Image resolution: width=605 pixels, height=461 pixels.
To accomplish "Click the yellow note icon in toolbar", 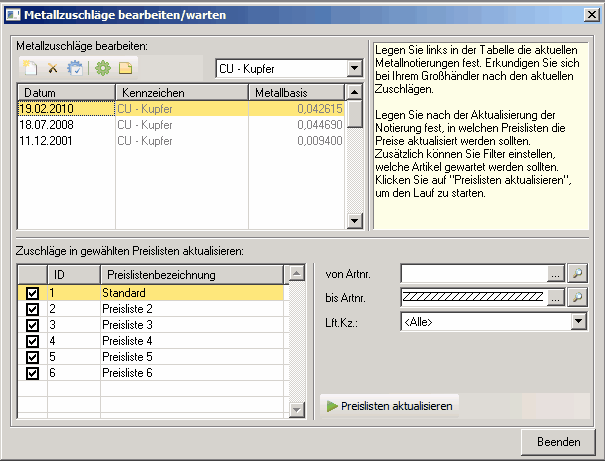I will tap(126, 68).
